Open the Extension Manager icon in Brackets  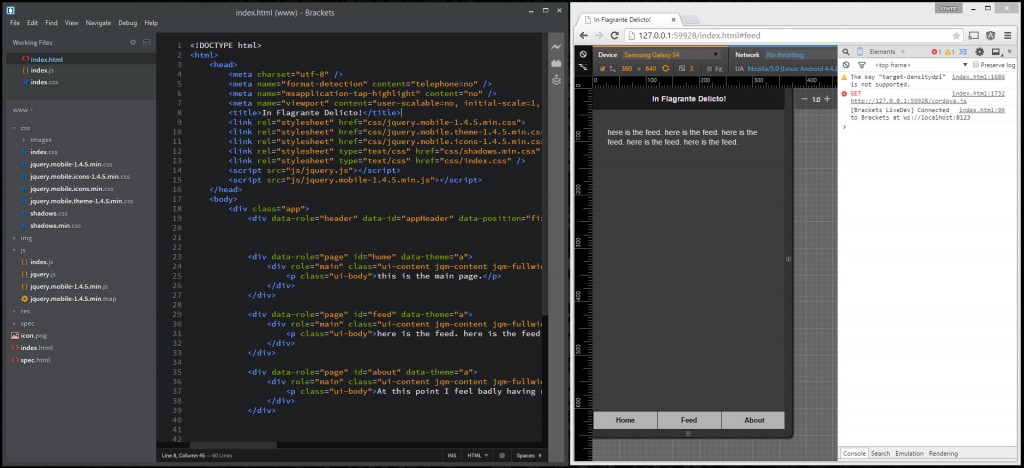[x=556, y=63]
